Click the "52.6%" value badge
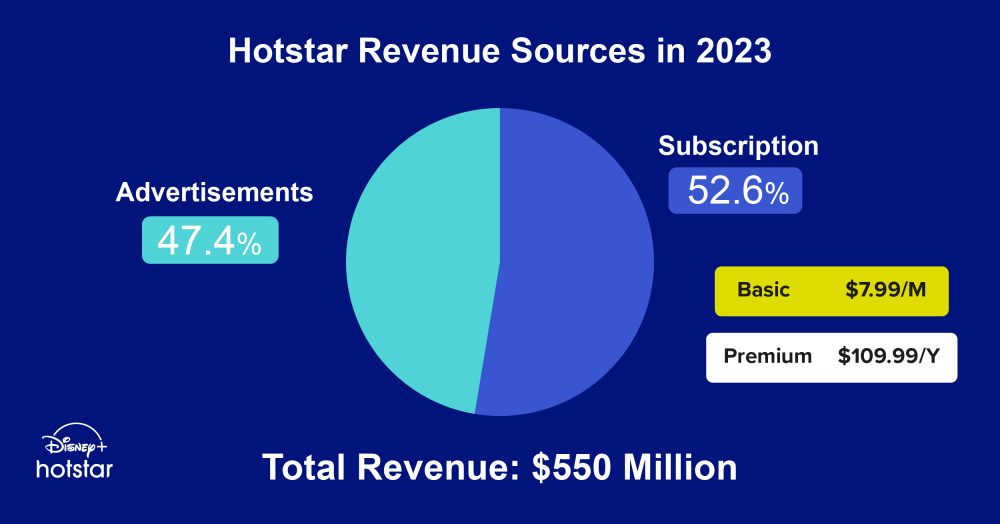1000x524 pixels. (735, 191)
